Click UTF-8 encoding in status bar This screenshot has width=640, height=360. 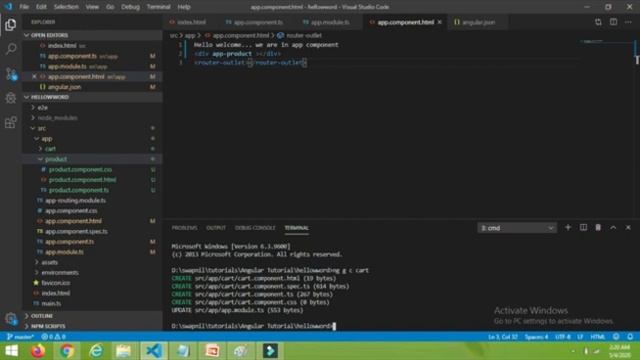tap(562, 337)
